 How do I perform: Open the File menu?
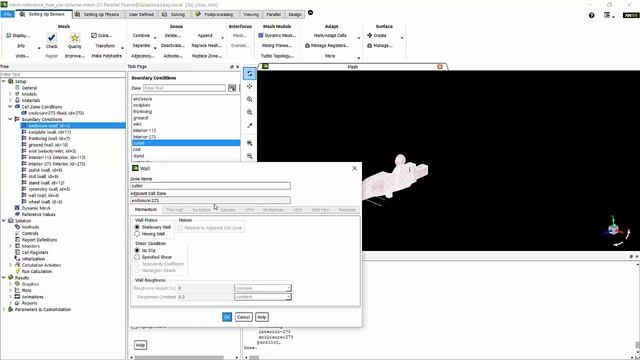(x=7, y=14)
